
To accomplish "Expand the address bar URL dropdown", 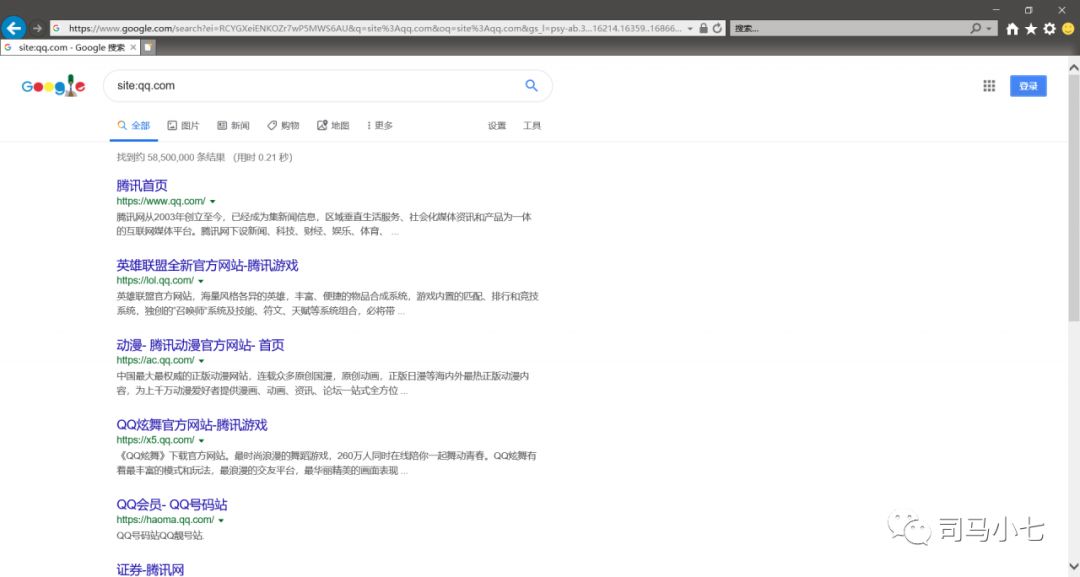I will point(690,29).
